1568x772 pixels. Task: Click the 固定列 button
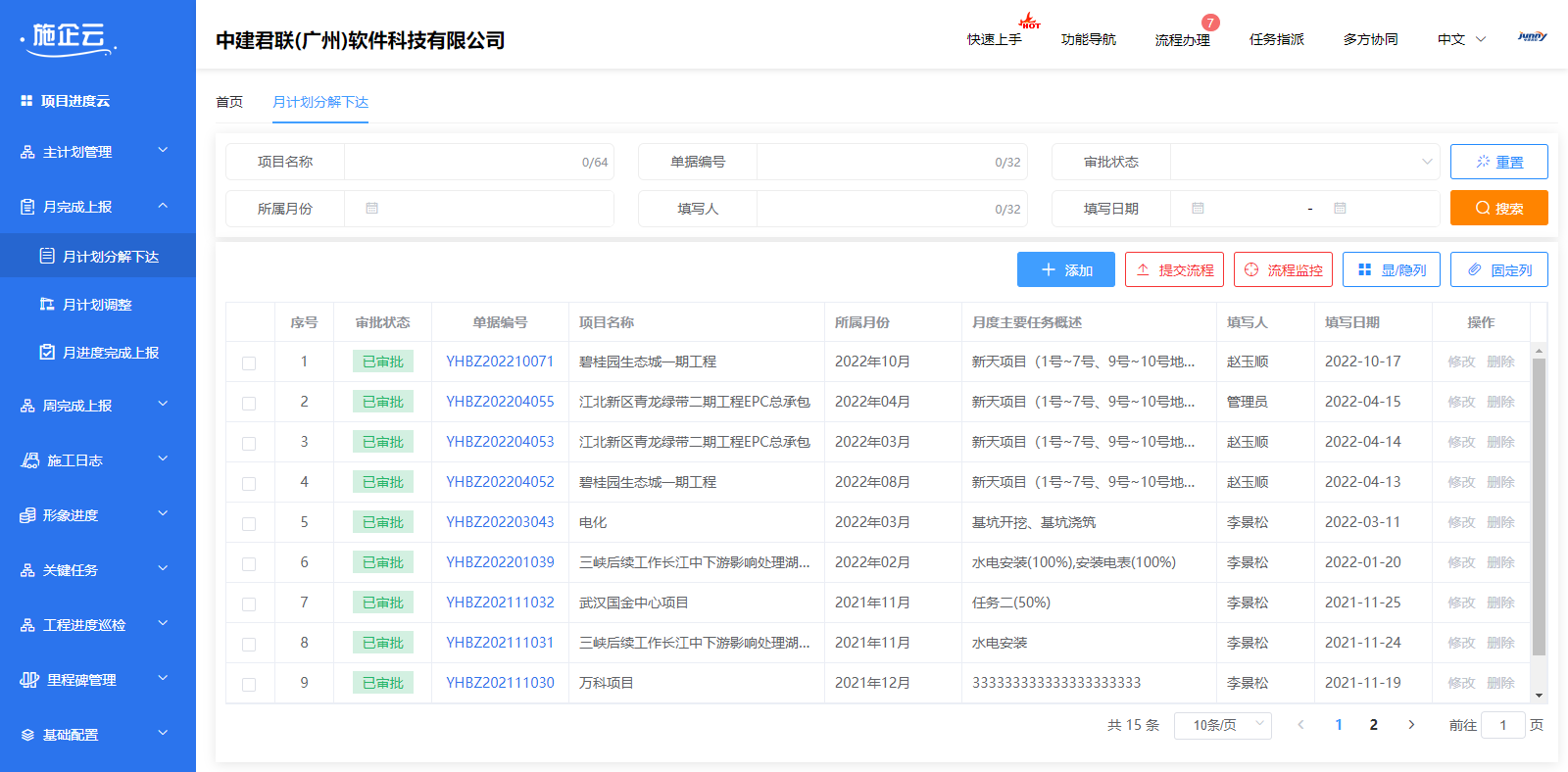(1499, 269)
